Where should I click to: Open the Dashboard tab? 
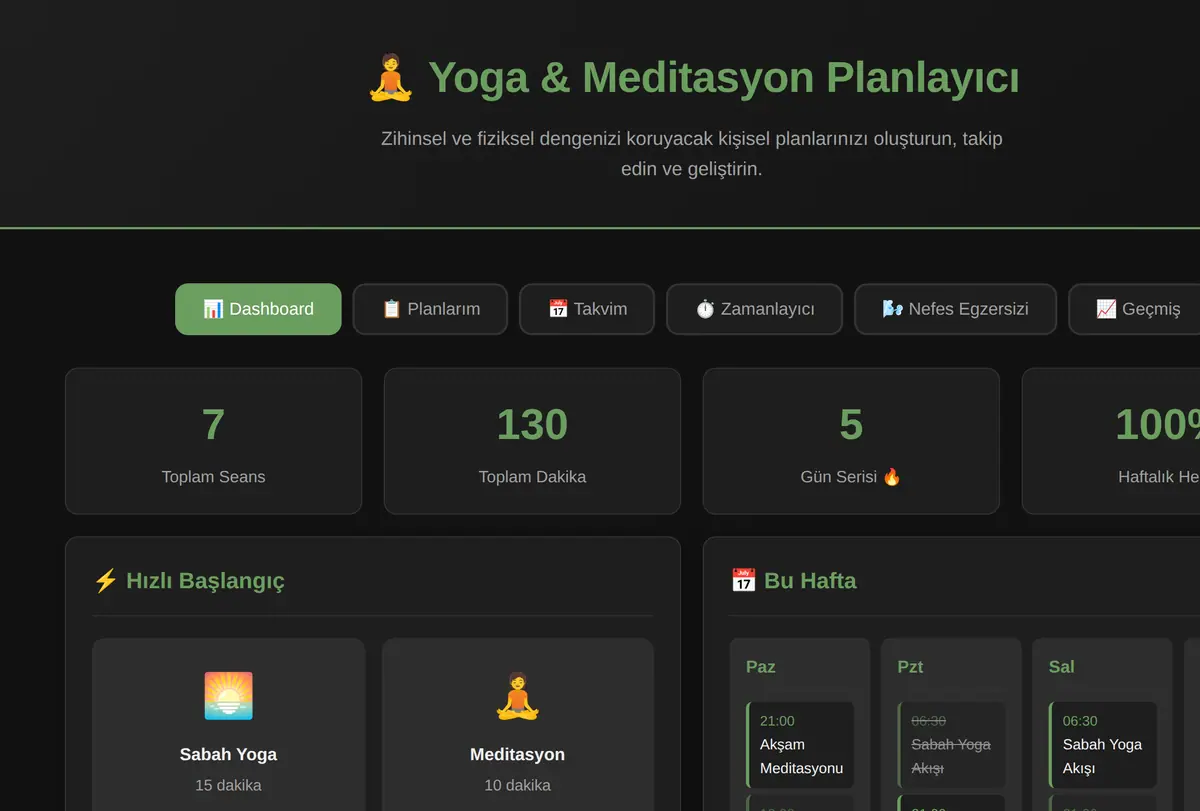click(x=258, y=309)
